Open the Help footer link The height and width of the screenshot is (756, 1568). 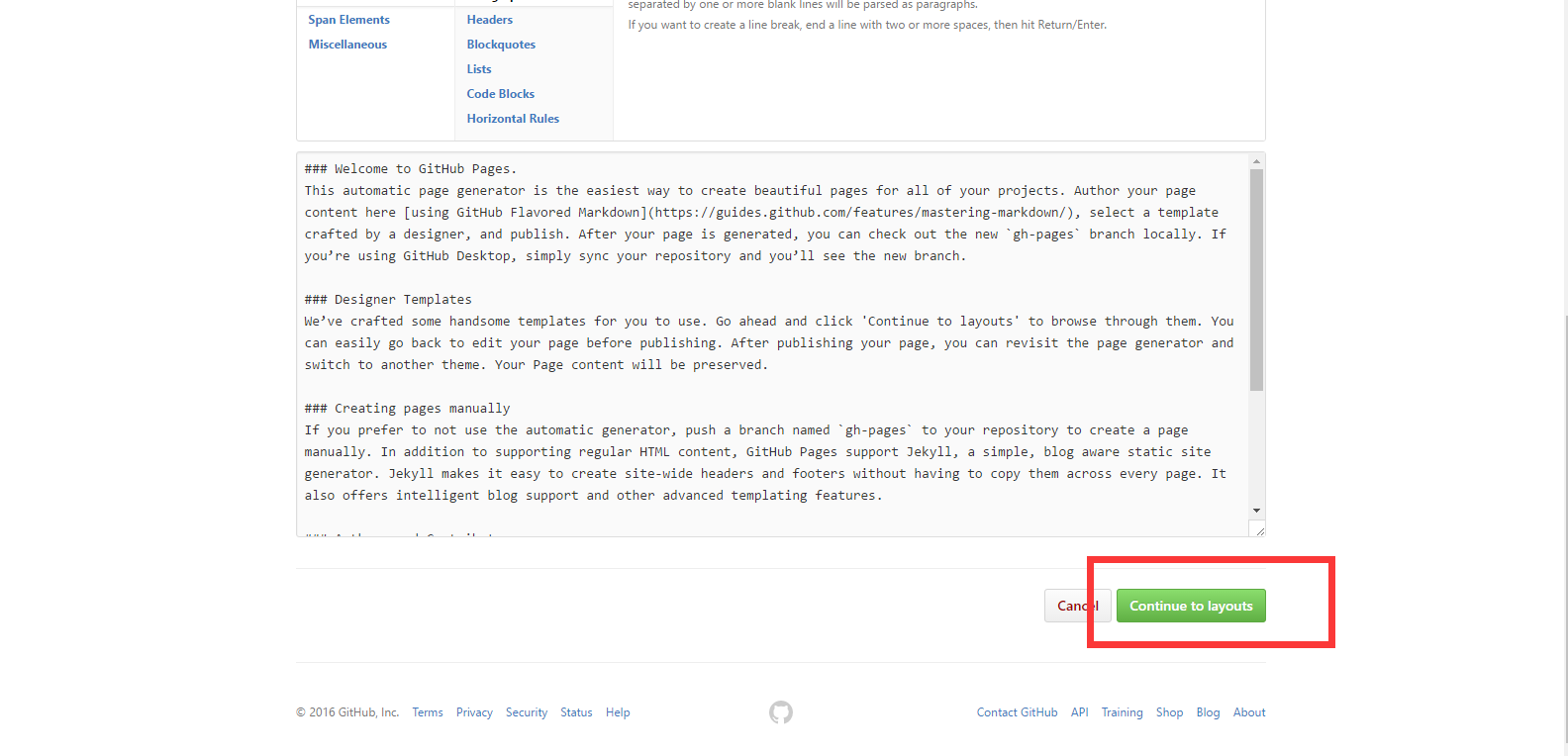(618, 712)
